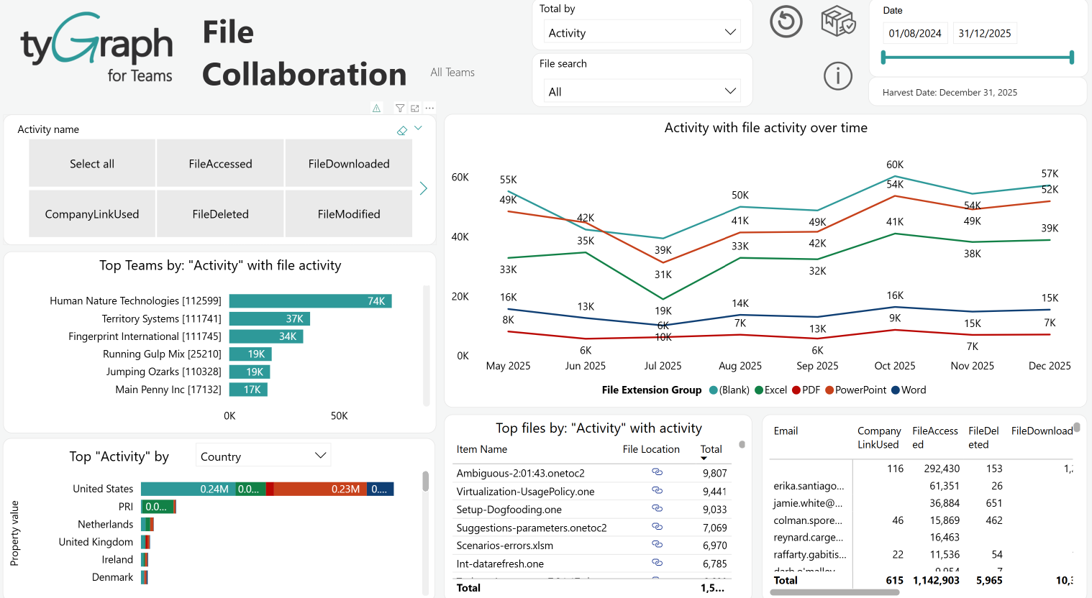Click the country chart vertical scrollbar
This screenshot has height=598, width=1092.
[426, 482]
